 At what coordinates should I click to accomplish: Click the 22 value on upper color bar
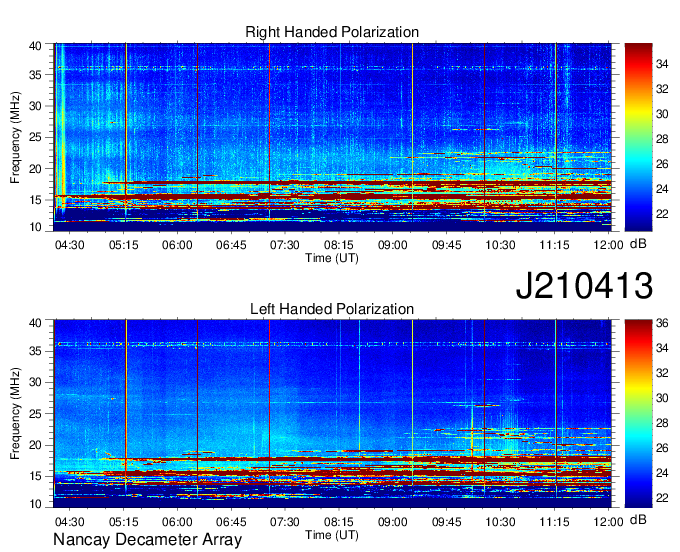662,214
